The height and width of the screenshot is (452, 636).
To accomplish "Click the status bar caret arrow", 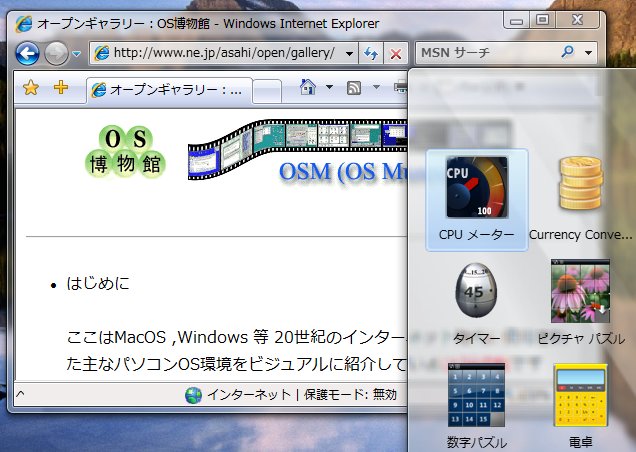I will (x=20, y=394).
